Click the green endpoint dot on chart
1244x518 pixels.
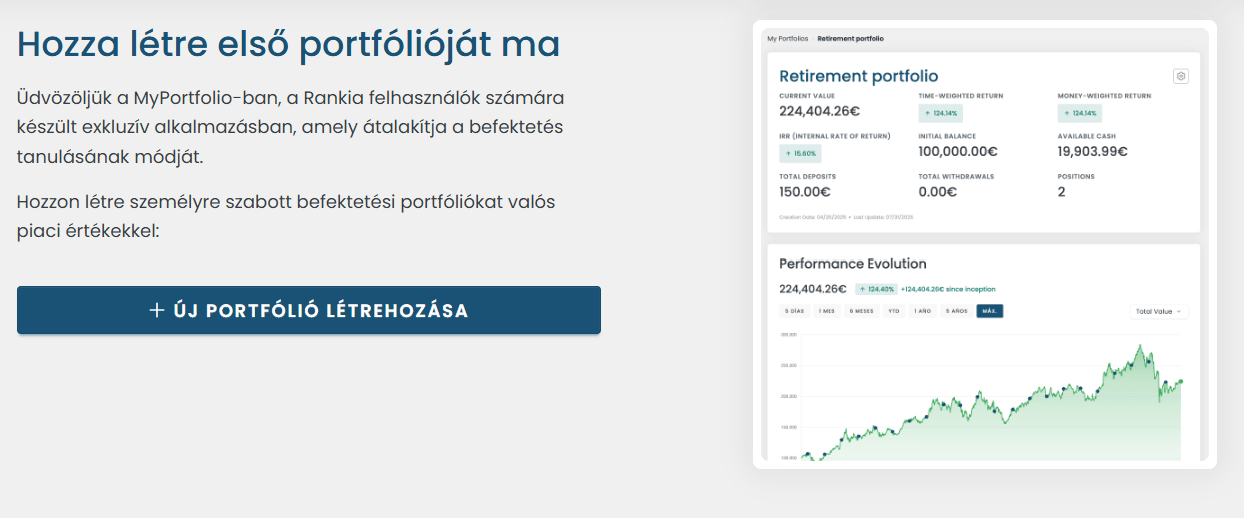[x=1181, y=381]
